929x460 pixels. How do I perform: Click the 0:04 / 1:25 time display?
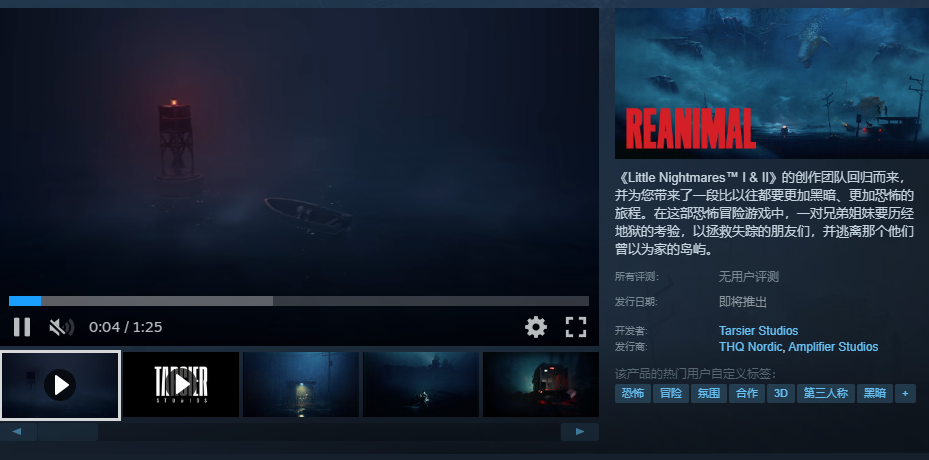126,327
